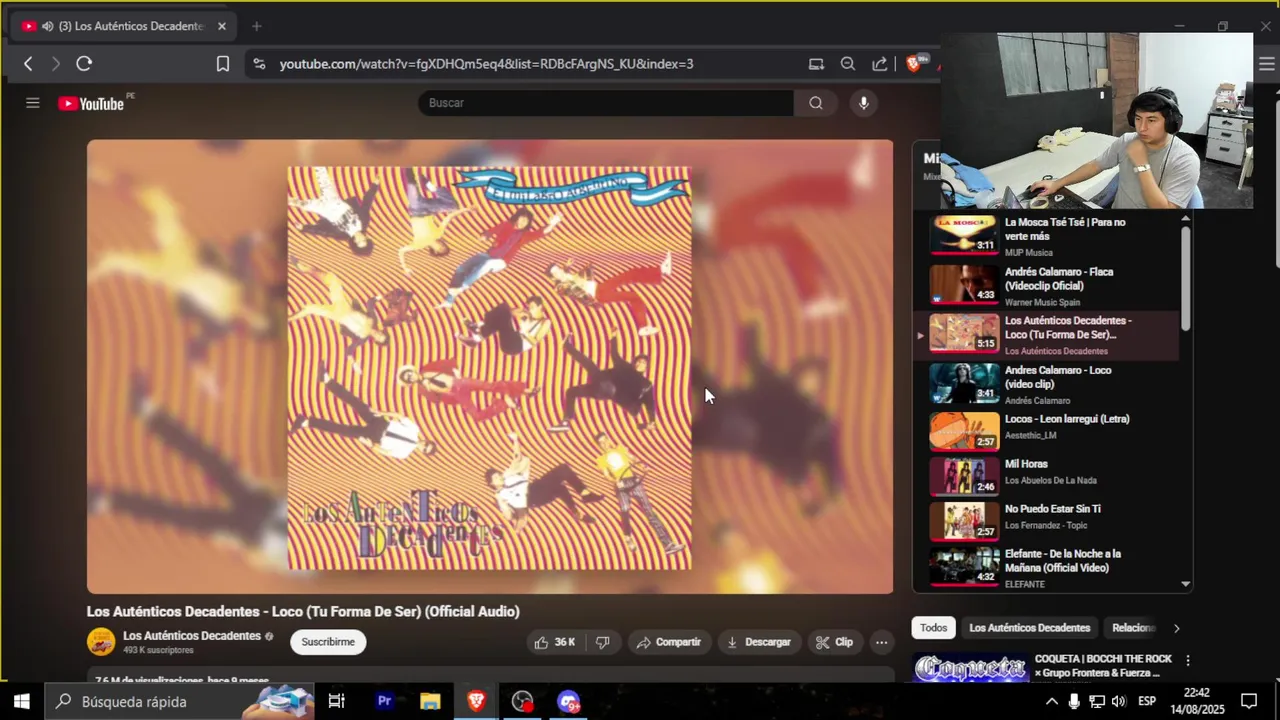Open Los Auténticos Decadentes channel name link
Image resolution: width=1280 pixels, height=720 pixels.
(x=192, y=636)
